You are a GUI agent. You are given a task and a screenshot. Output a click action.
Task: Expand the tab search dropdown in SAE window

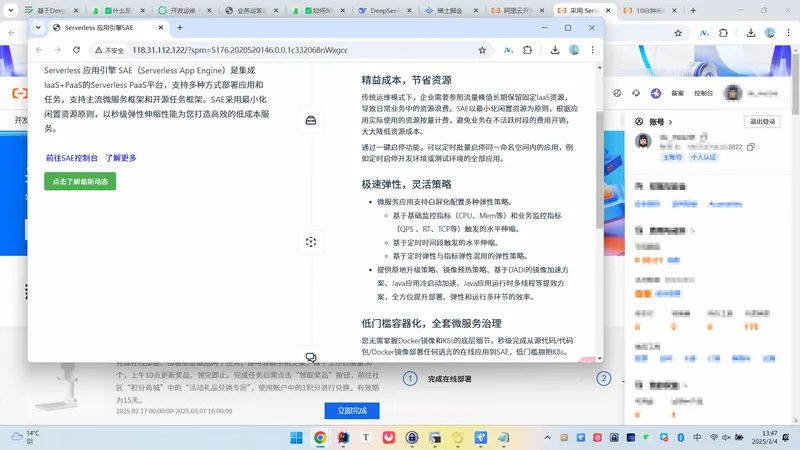tap(38, 28)
